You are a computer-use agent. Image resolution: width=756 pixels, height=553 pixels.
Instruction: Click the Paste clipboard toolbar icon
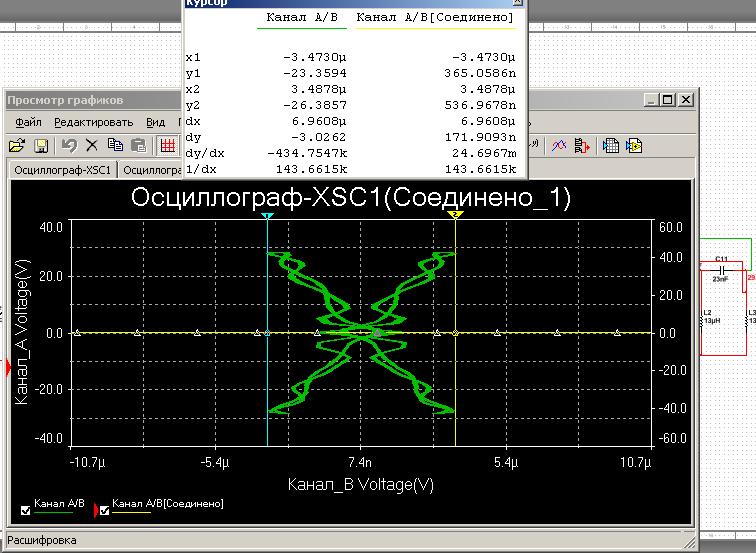point(139,145)
